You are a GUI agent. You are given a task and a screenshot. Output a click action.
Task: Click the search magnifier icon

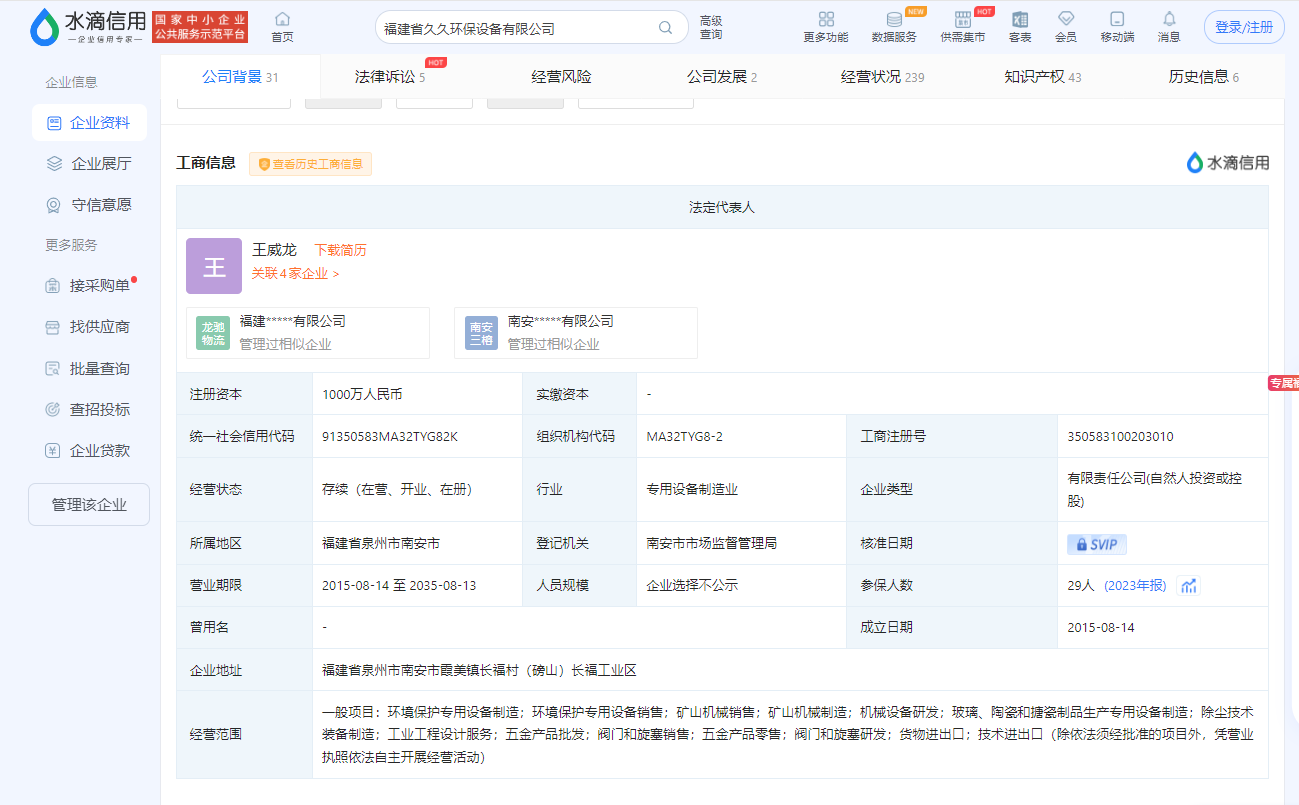tap(666, 28)
